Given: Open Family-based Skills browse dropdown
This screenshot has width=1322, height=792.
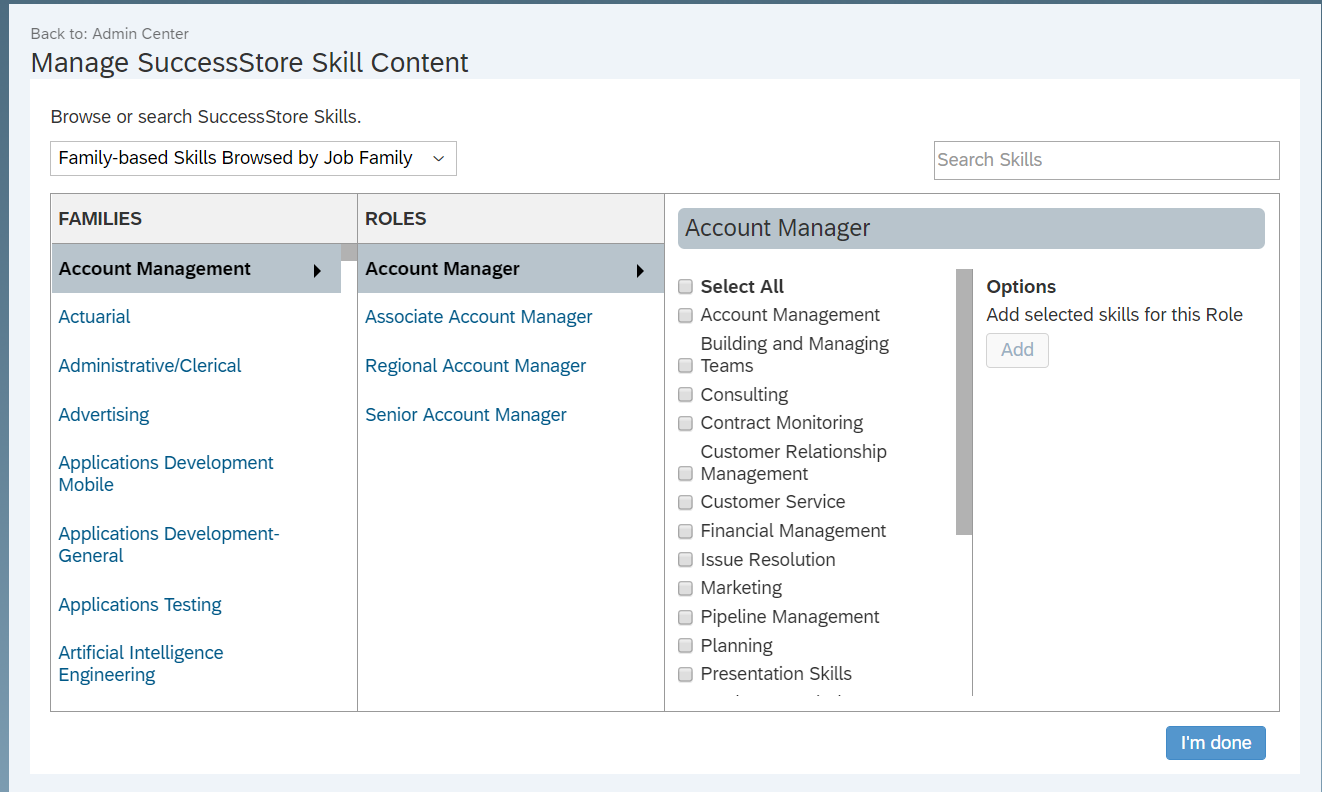Looking at the screenshot, I should pos(253,158).
